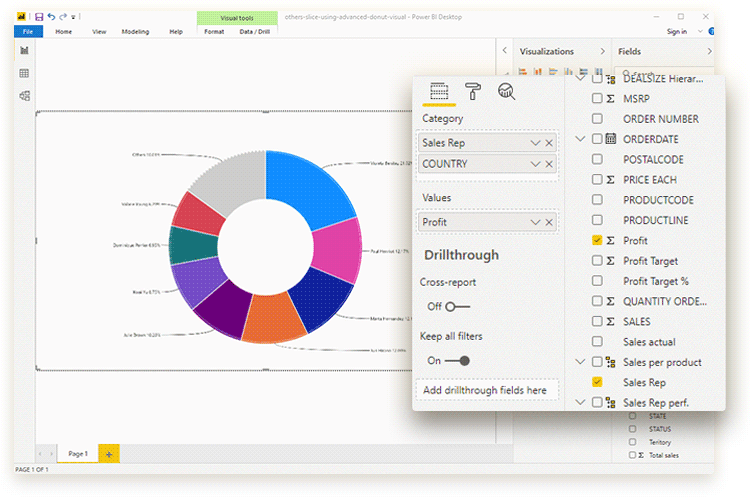This screenshot has height=500, width=750.
Task: Open the Profit value dropdown arrow
Action: coord(535,222)
